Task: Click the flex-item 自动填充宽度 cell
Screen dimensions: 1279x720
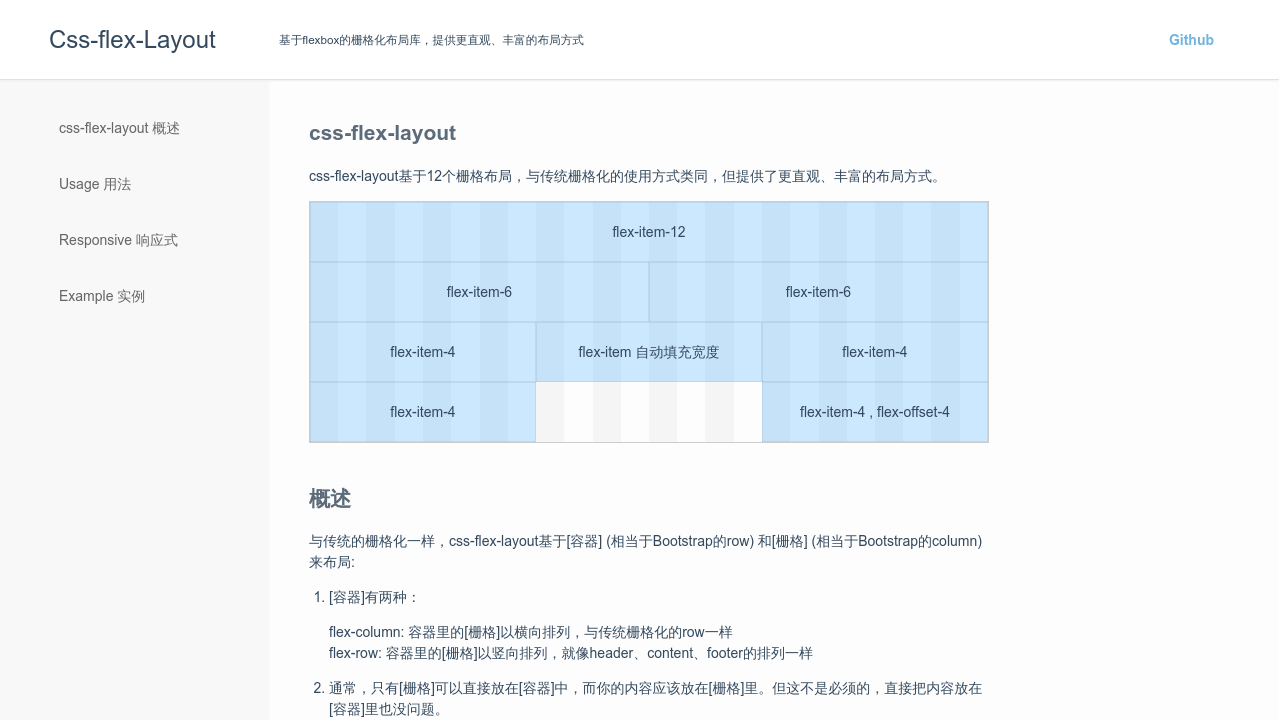Action: coord(649,352)
